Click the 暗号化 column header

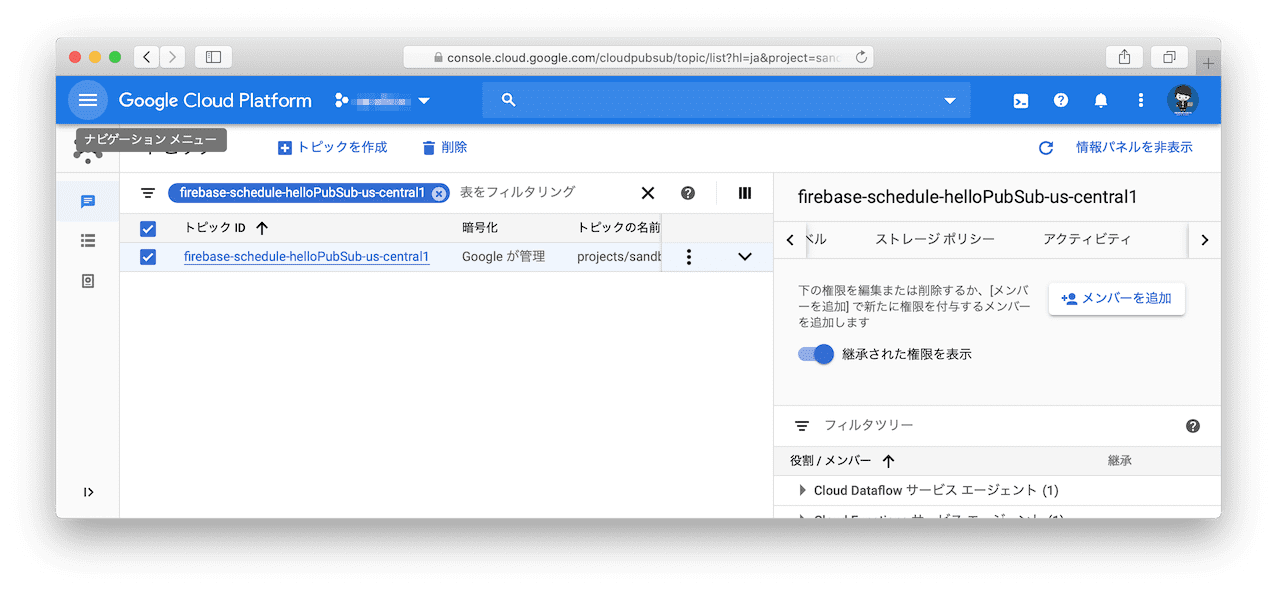(480, 228)
